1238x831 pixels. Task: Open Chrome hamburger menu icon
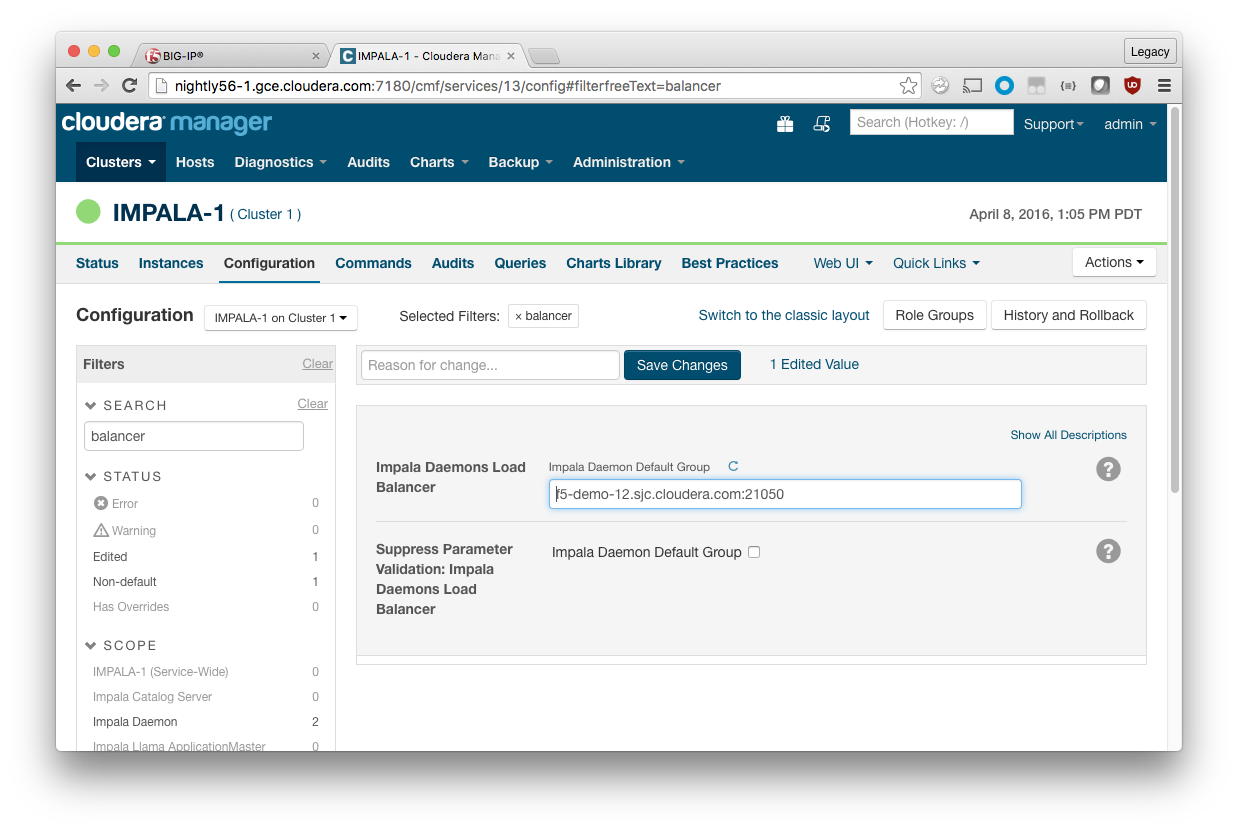click(1164, 86)
